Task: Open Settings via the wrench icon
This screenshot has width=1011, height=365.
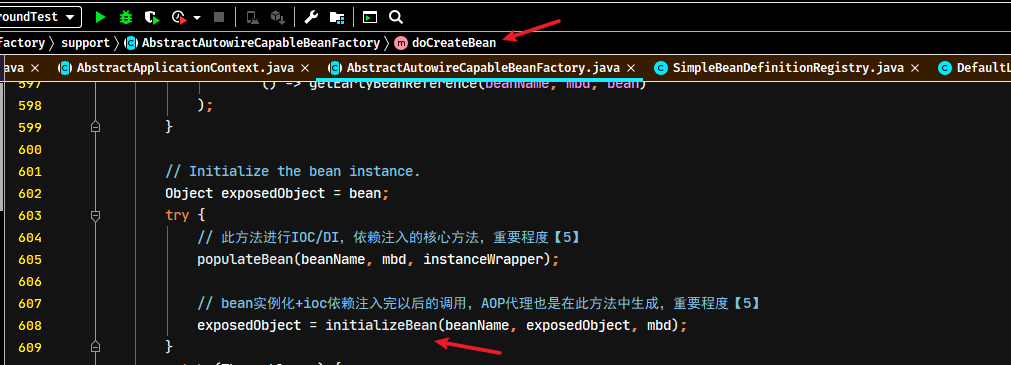Action: point(311,17)
